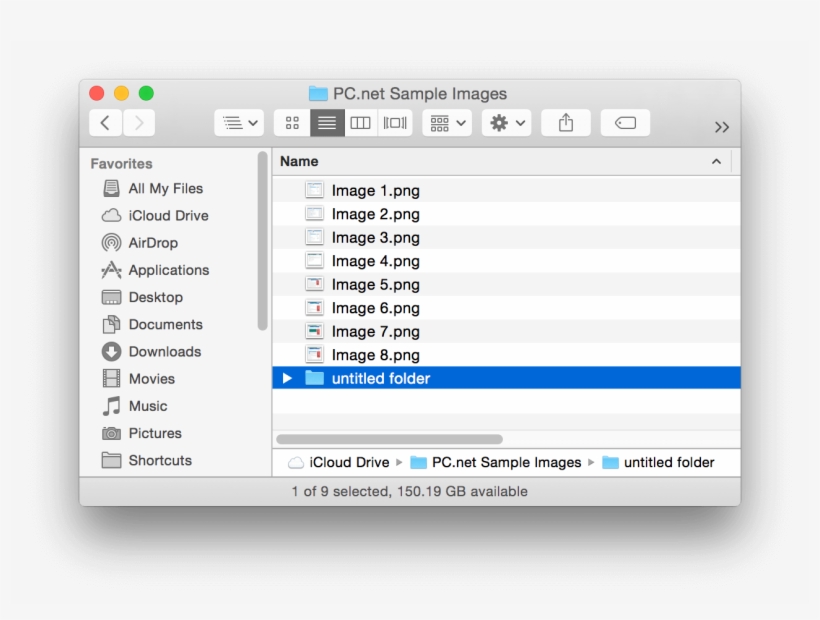This screenshot has height=620, width=820.
Task: Select Image 6.png
Action: tap(506, 308)
